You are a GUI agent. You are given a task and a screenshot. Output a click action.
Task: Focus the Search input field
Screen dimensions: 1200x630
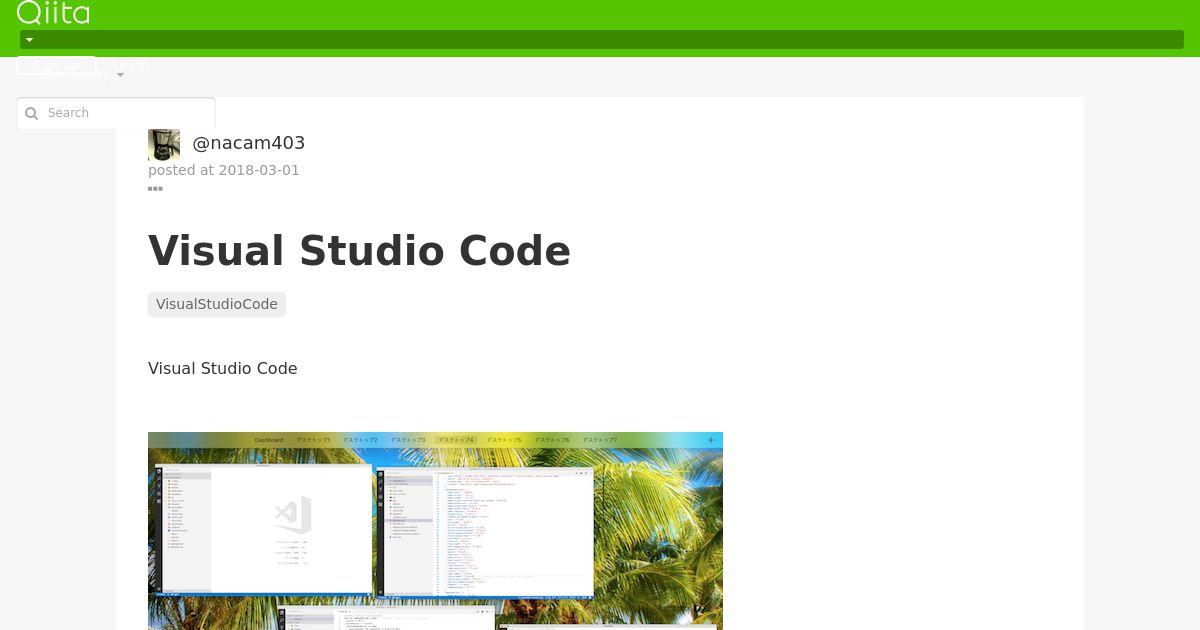click(x=116, y=113)
